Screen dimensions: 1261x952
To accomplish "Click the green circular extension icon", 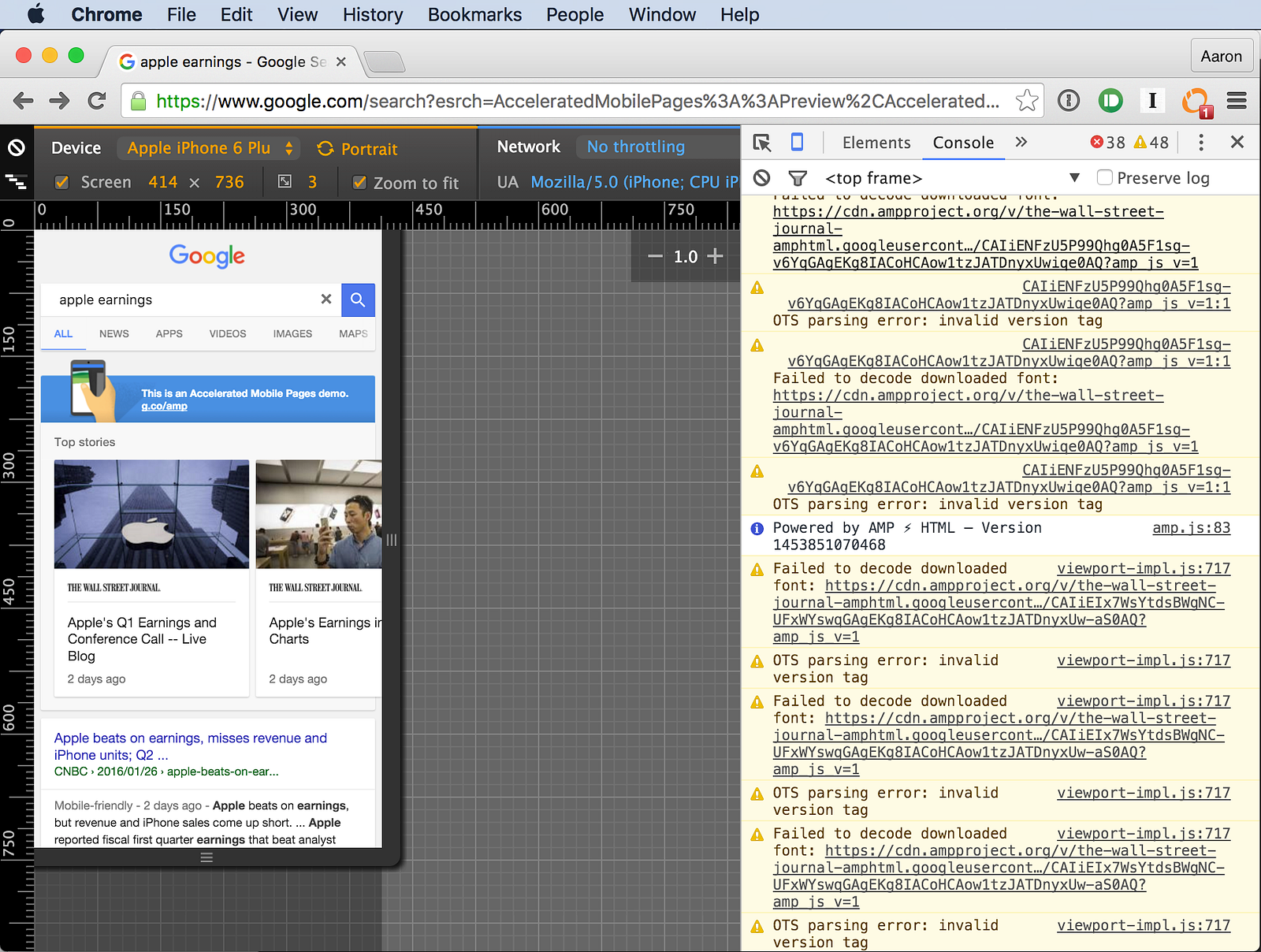I will [x=1110, y=101].
